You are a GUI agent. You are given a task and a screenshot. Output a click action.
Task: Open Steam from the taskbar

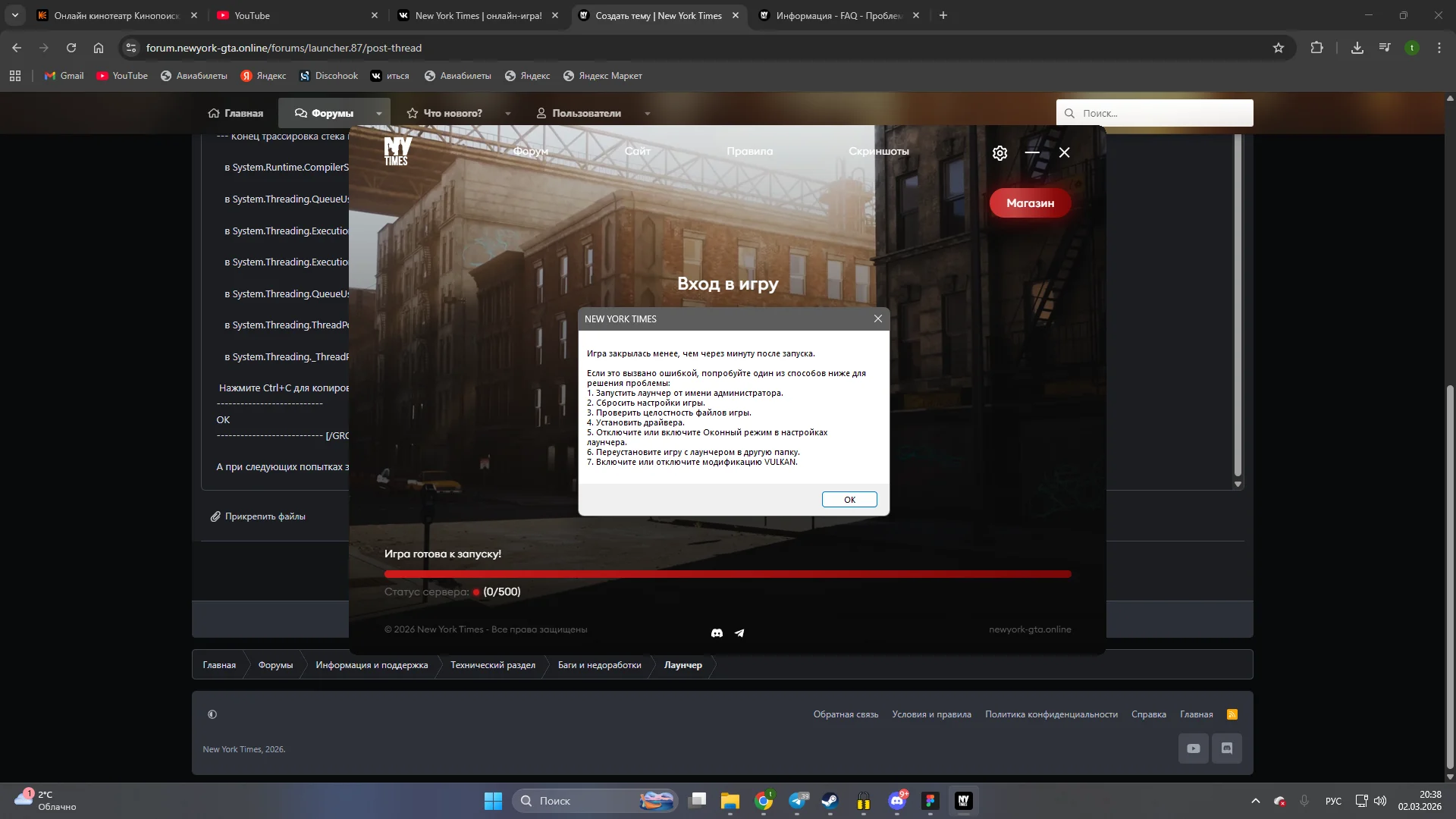point(830,801)
